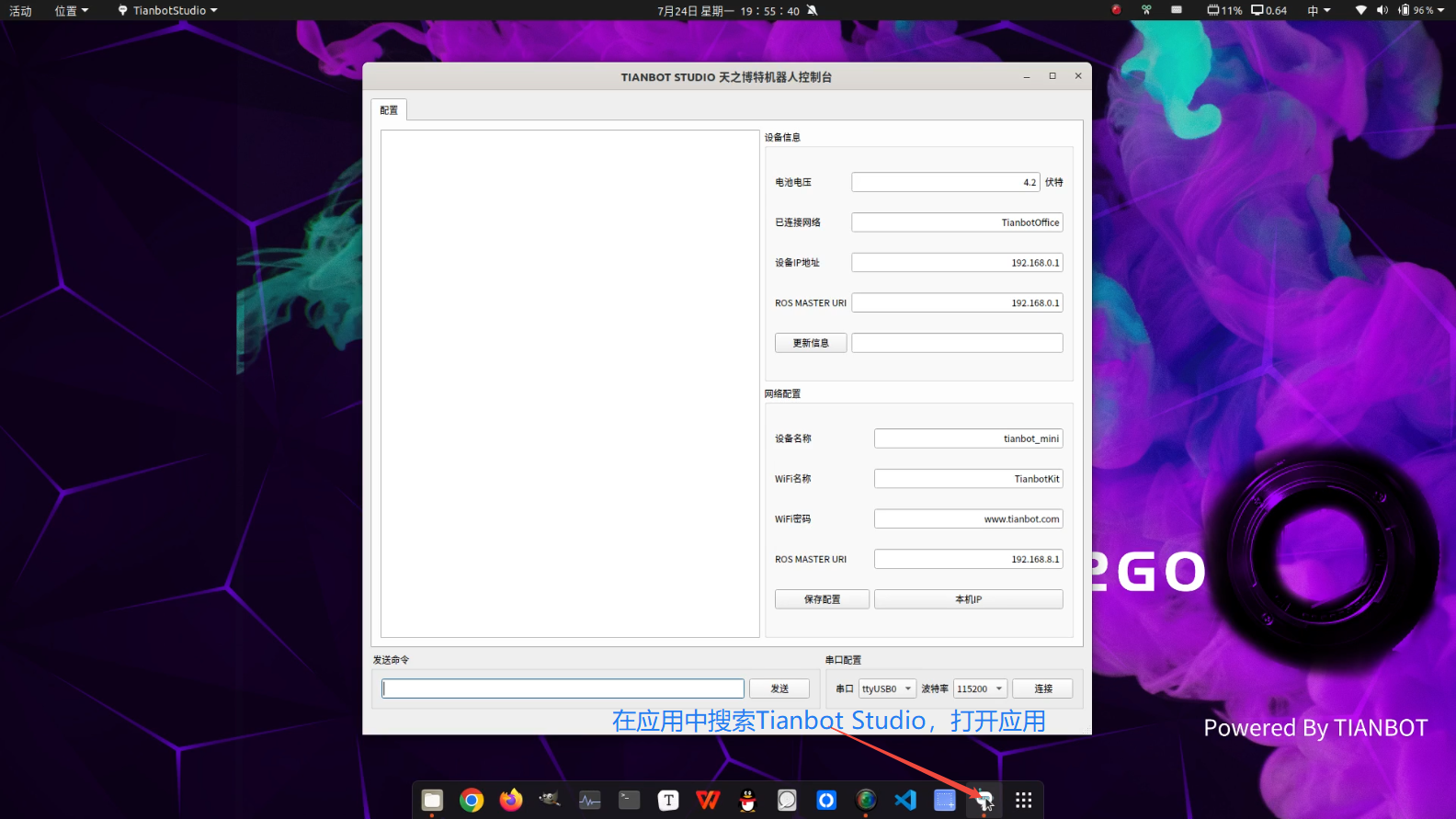
Task: Expand the 波特率 115200 dropdown
Action: point(980,688)
